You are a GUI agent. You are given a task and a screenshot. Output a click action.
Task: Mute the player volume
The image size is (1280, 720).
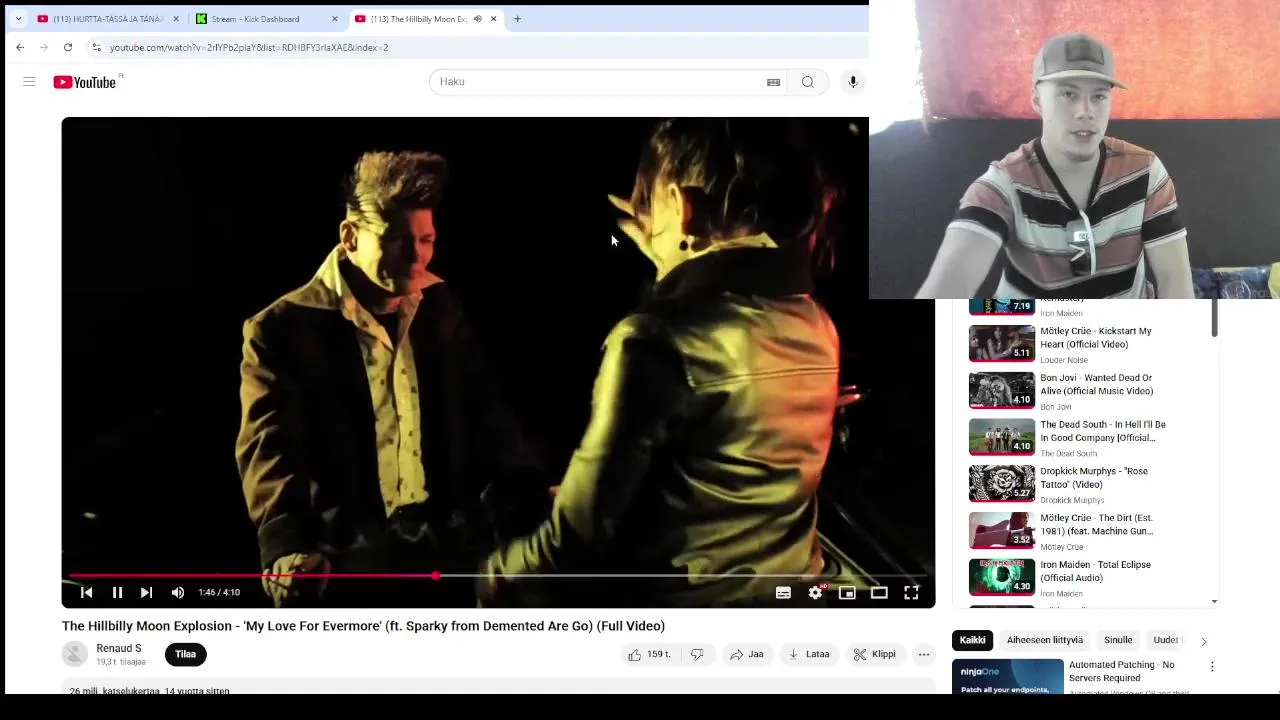[x=178, y=593]
